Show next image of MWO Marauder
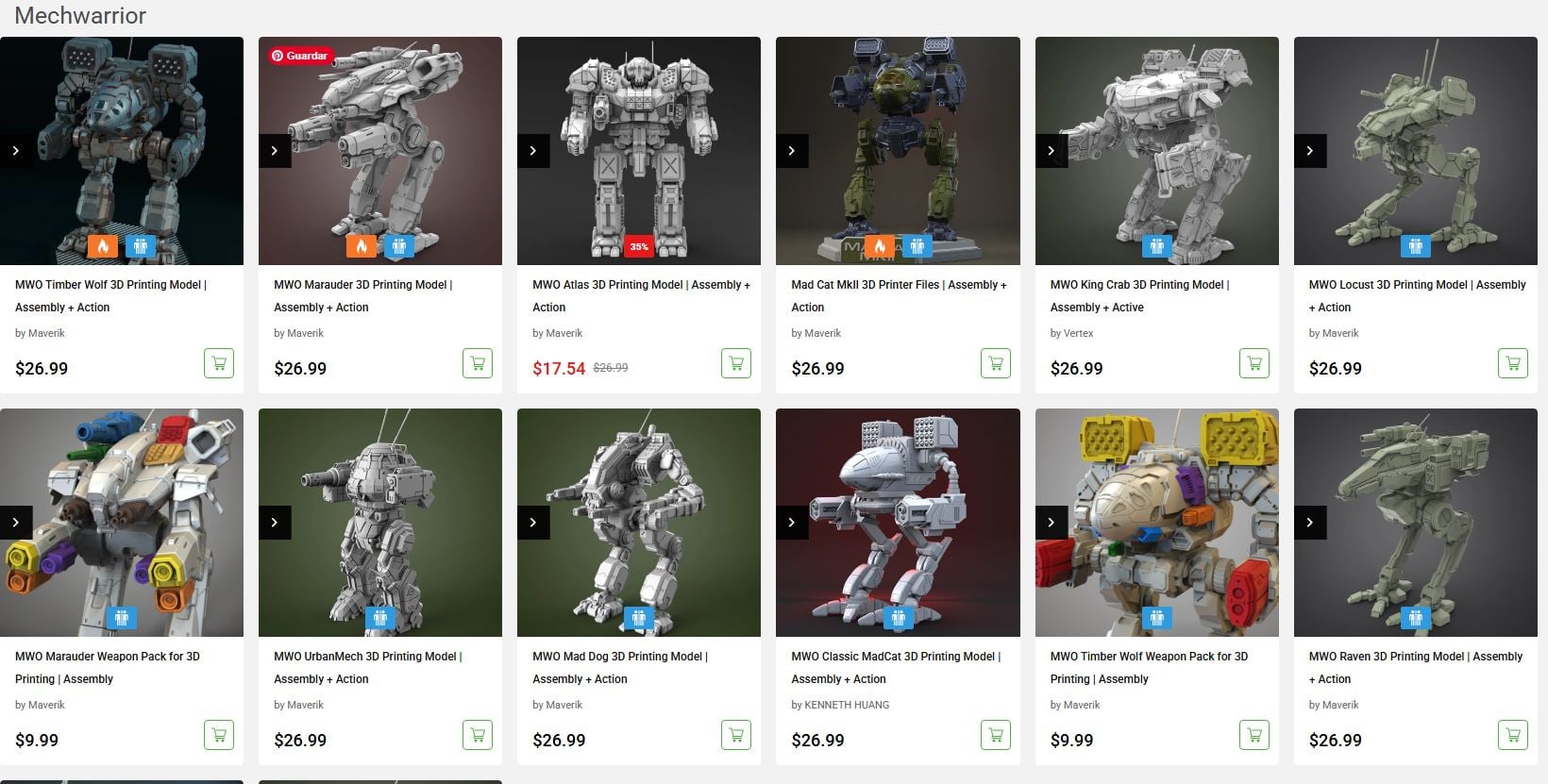 pos(275,151)
